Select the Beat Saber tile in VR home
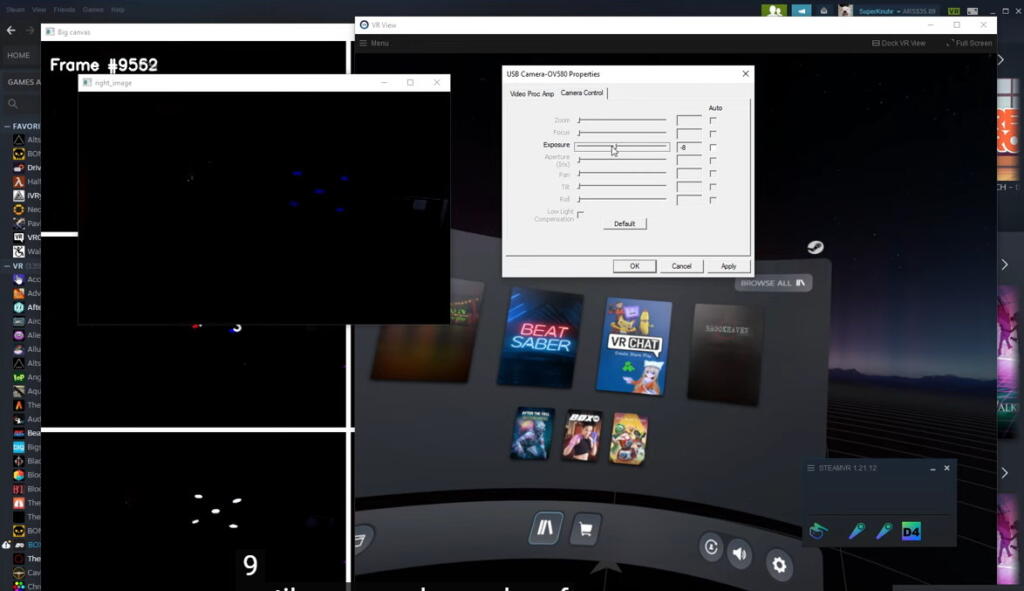Screen dimensions: 1024x591 tap(540, 340)
